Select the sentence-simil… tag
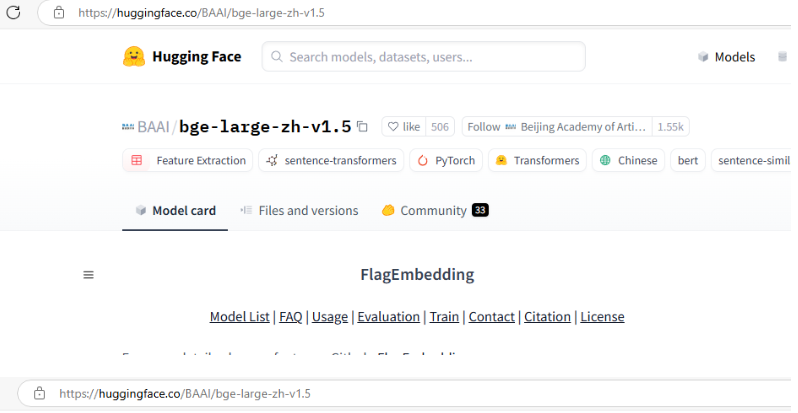798x413 pixels. pos(751,160)
